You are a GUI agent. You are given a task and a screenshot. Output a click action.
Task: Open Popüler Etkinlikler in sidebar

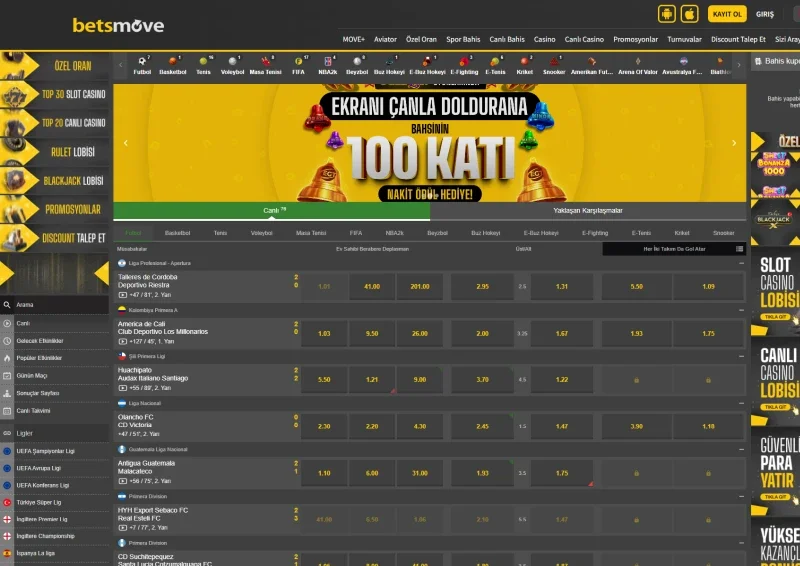[x=39, y=358]
